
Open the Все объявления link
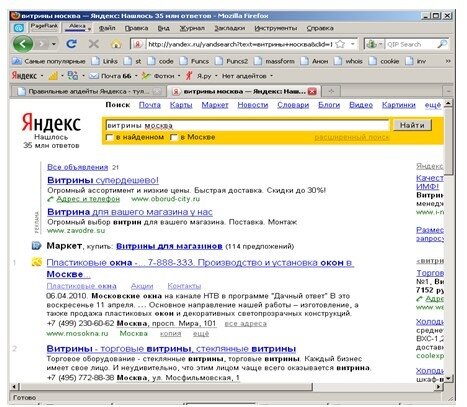tap(77, 167)
